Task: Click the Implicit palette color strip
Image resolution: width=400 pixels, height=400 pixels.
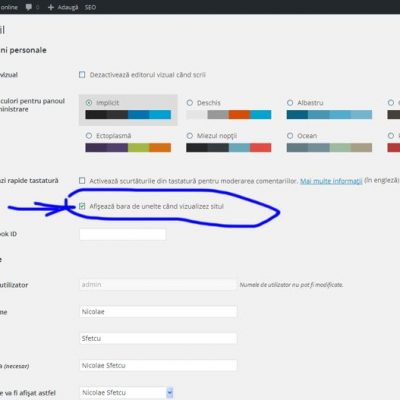Action: click(128, 115)
